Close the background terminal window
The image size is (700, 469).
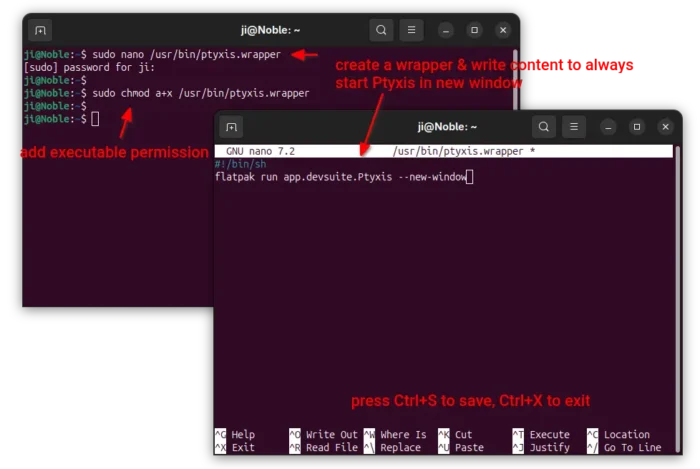click(502, 30)
